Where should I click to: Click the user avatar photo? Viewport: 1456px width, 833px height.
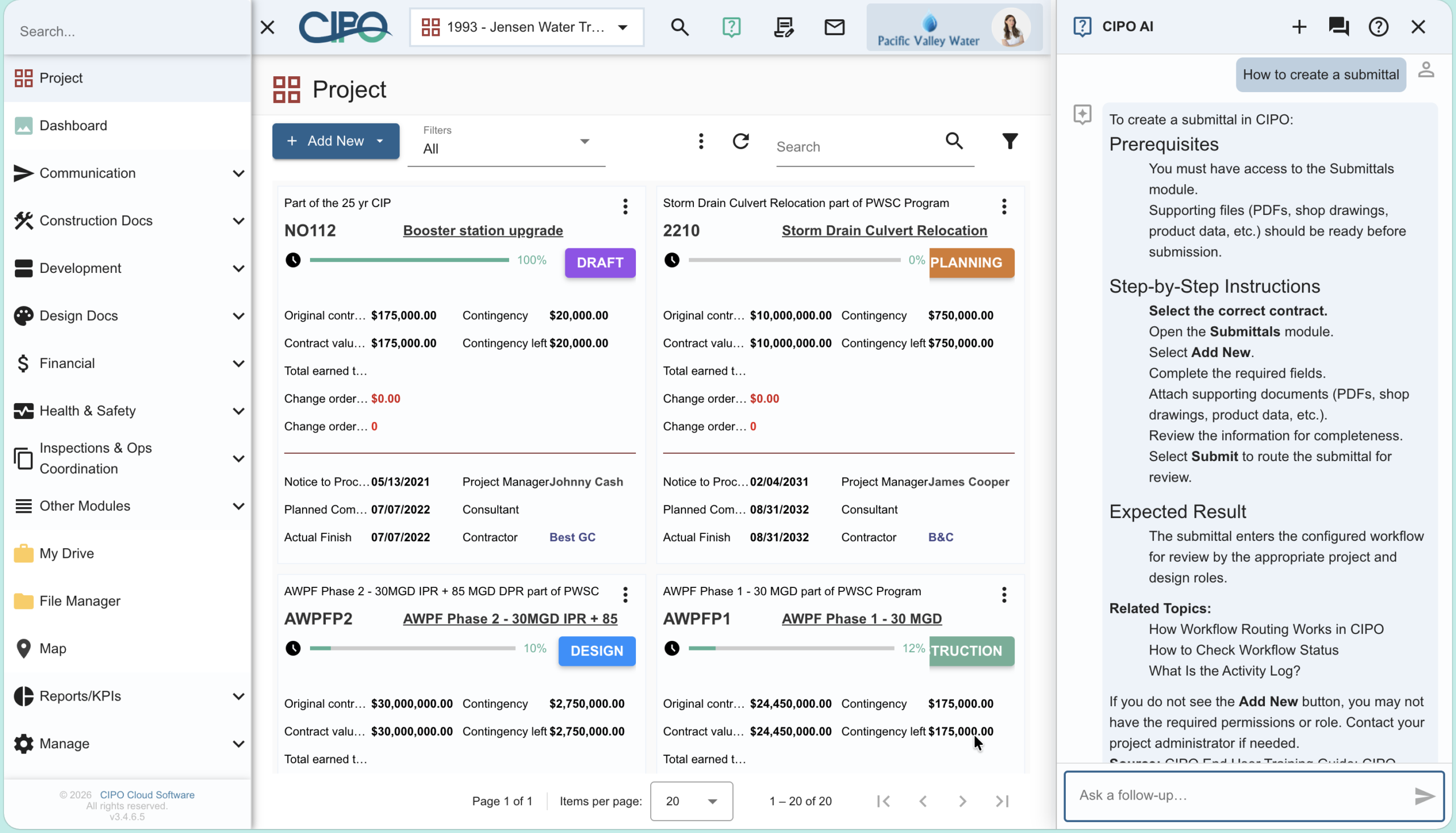click(x=1011, y=27)
